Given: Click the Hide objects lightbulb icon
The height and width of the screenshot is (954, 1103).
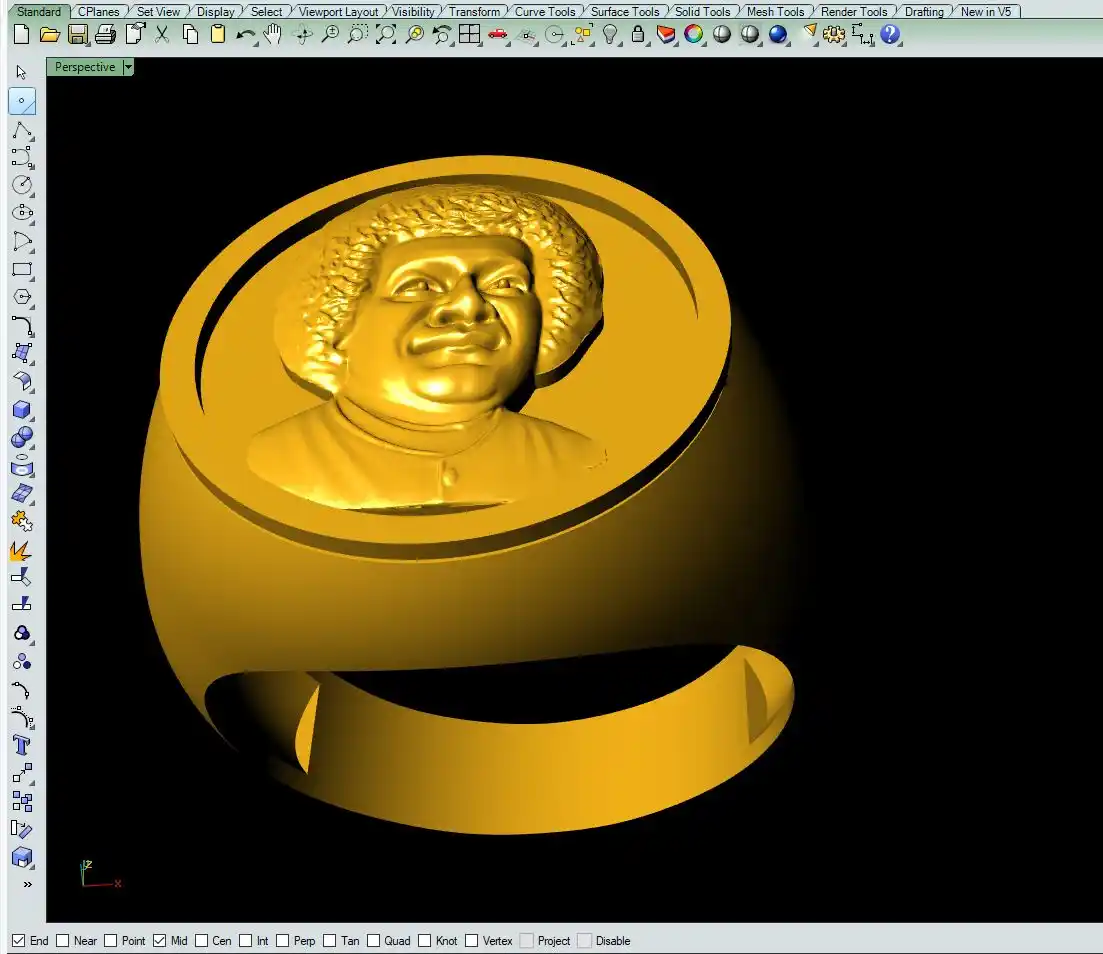Looking at the screenshot, I should point(610,35).
